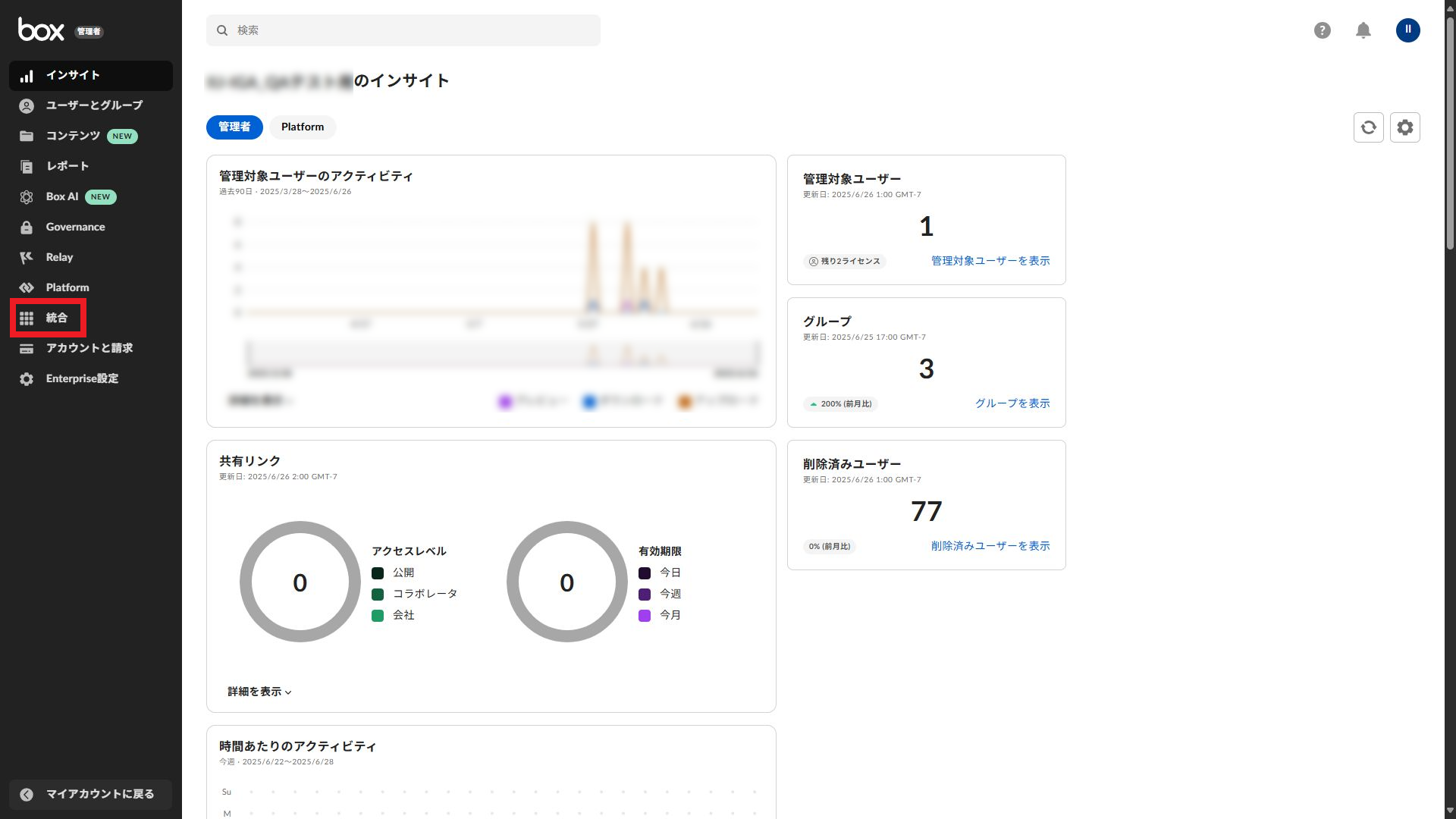Click the Relay sidebar icon

(x=27, y=258)
